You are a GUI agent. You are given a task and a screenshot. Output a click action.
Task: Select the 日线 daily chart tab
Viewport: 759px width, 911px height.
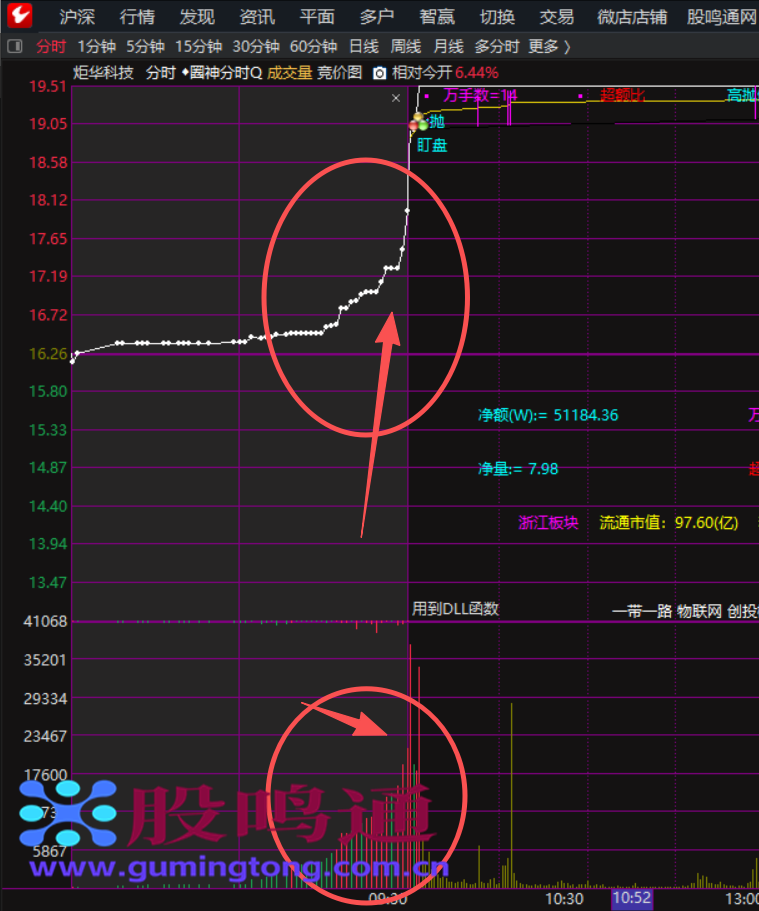364,47
